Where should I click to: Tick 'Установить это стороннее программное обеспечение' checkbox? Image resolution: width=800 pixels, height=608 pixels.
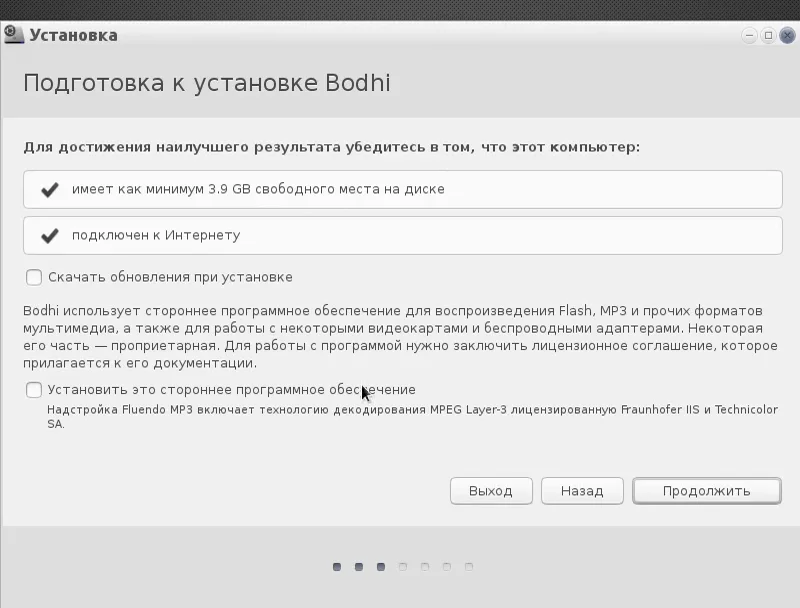tap(34, 390)
